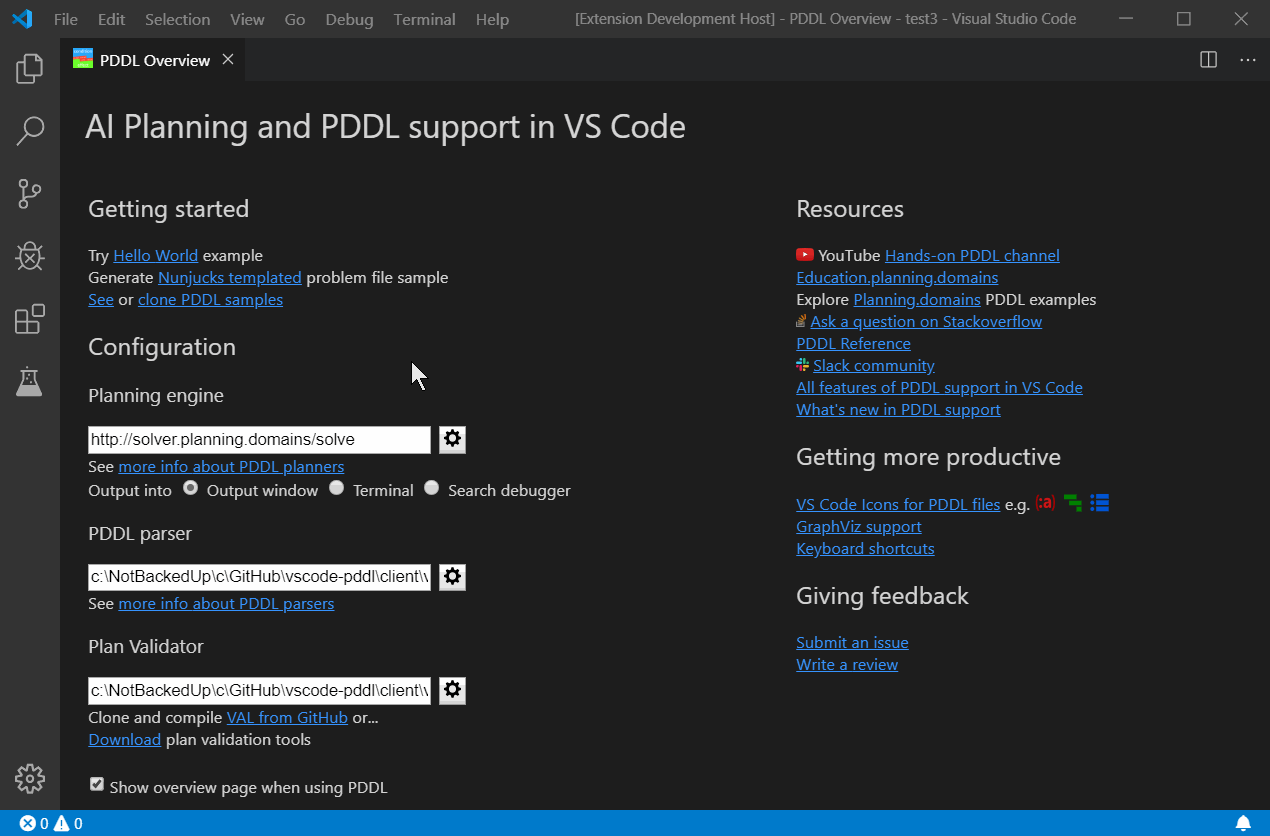Click the Slack icon beside Slack community
The image size is (1270, 836).
pos(803,365)
